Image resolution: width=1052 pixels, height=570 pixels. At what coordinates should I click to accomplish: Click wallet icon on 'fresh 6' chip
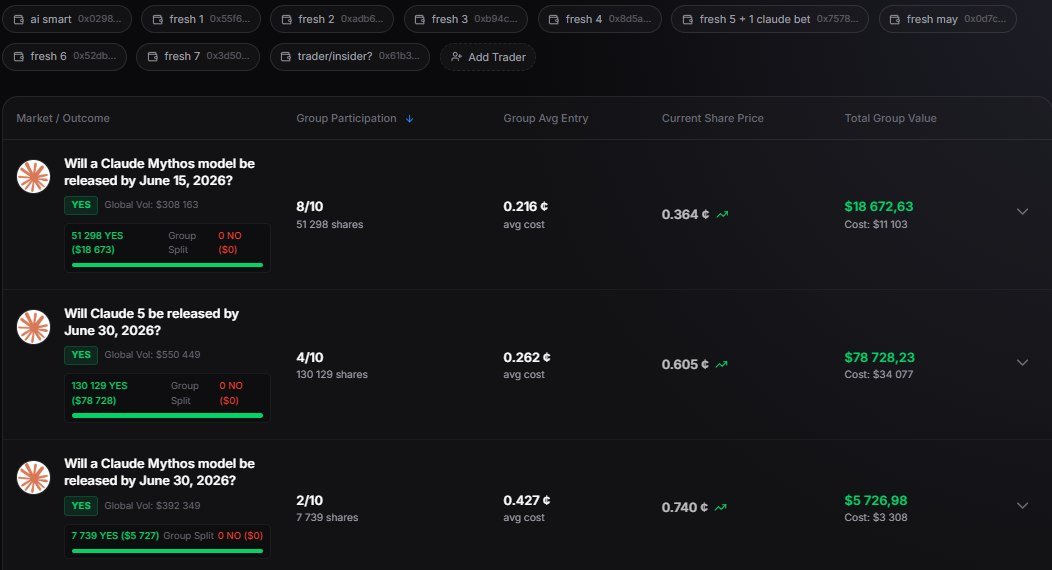click(x=19, y=56)
